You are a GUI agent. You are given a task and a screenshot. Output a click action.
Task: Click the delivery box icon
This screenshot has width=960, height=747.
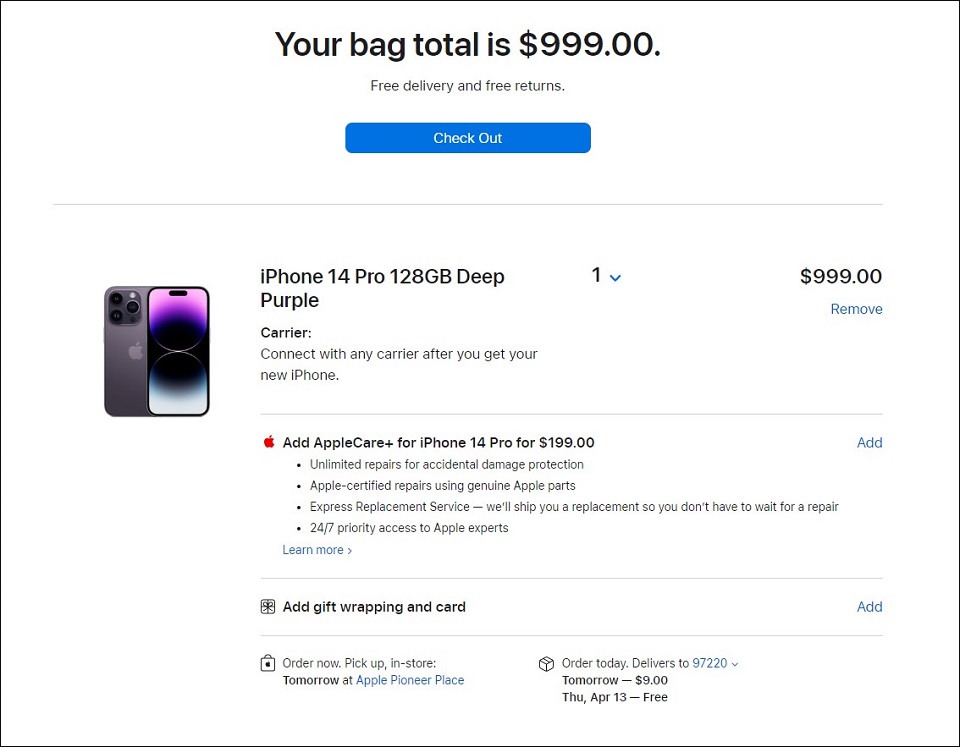coord(546,664)
